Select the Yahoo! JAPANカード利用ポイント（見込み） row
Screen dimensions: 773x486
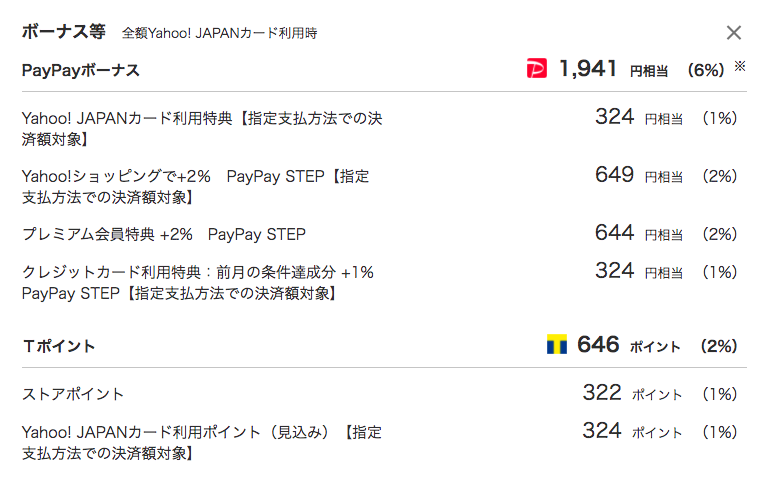[202, 443]
